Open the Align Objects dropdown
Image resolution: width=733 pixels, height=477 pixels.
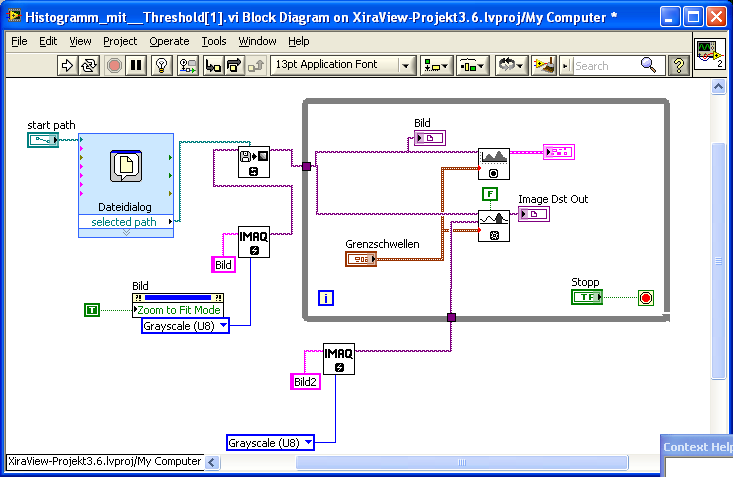click(x=436, y=65)
